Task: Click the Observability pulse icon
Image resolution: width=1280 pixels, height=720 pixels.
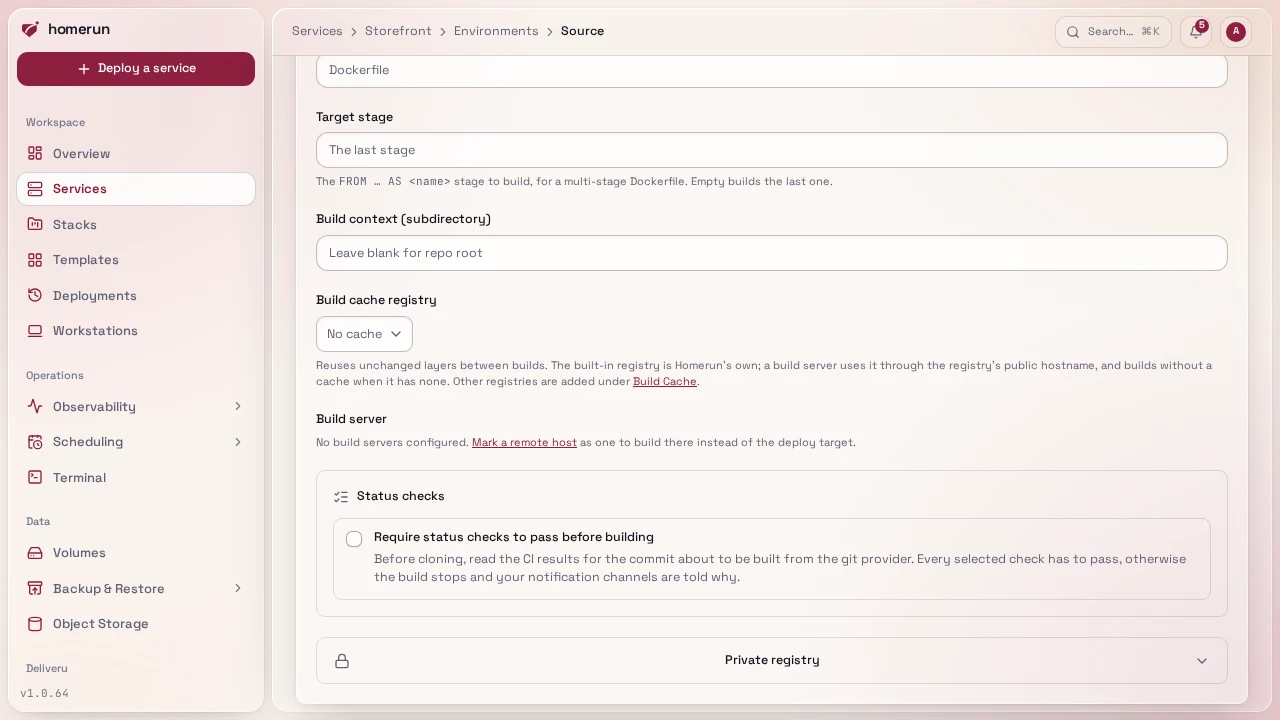Action: pos(35,406)
